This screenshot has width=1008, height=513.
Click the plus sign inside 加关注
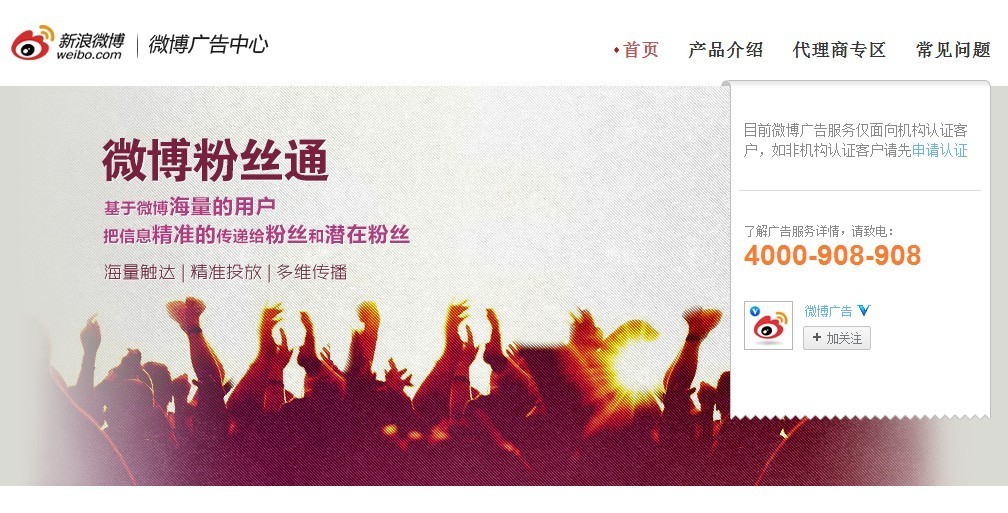coord(816,338)
